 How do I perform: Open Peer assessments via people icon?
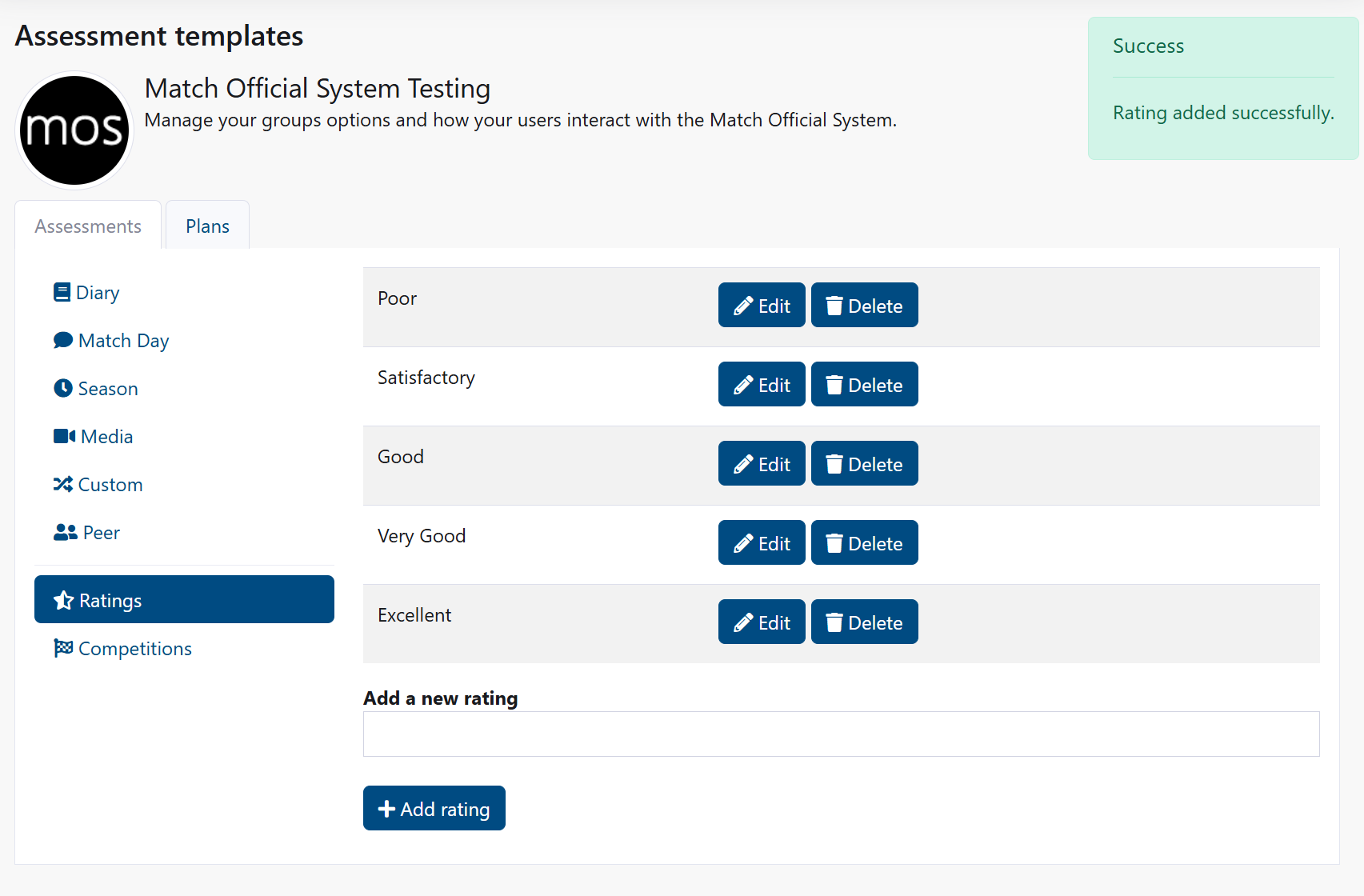(x=64, y=531)
